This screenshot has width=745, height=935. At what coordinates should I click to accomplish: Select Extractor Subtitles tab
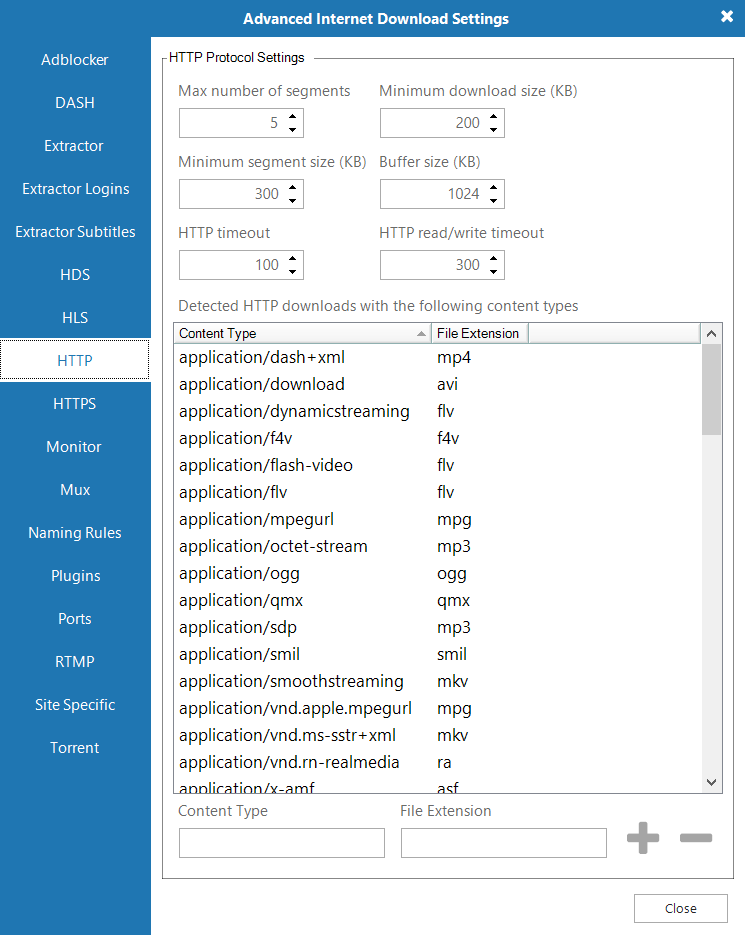(75, 231)
